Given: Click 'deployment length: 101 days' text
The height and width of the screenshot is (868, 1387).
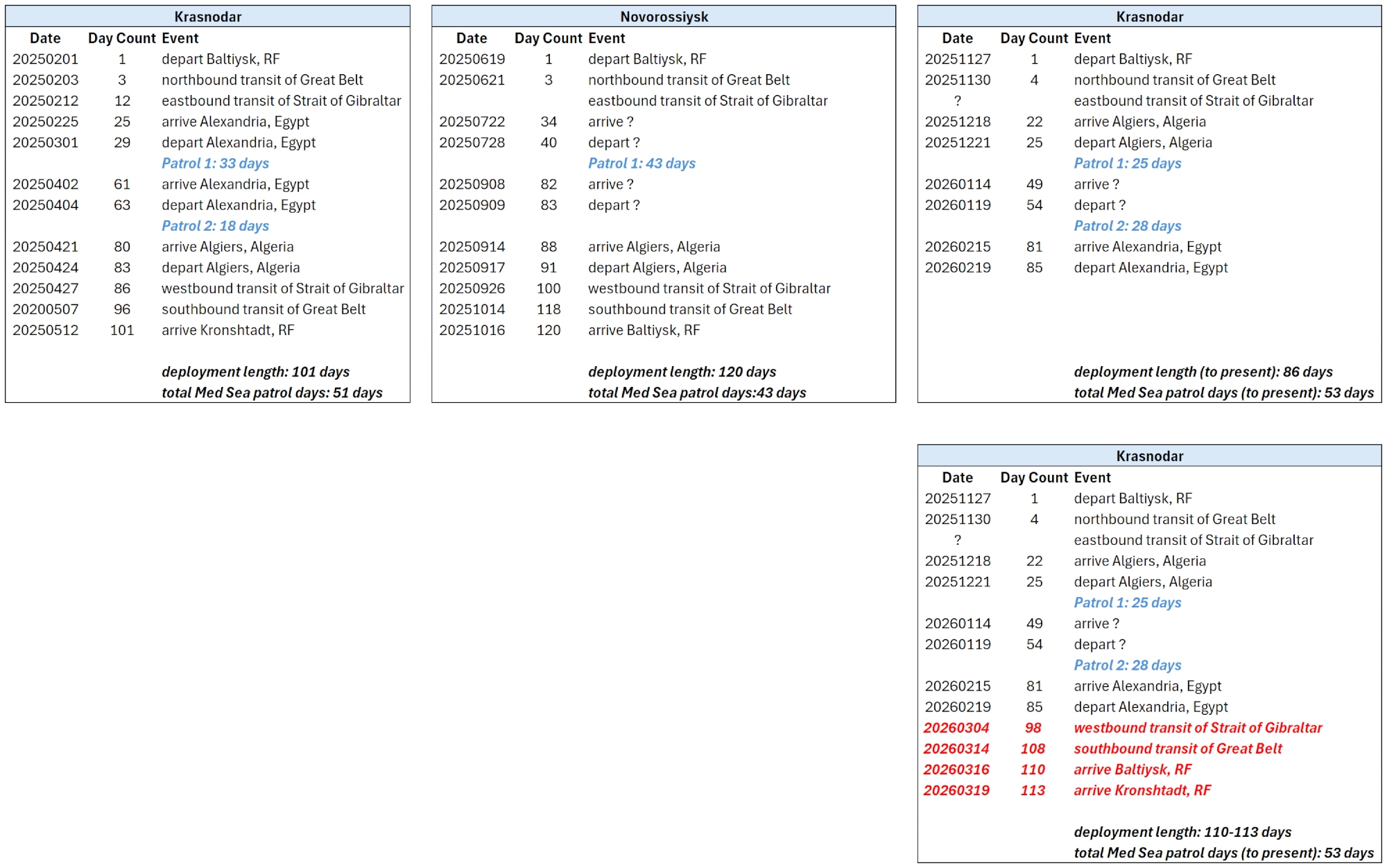Looking at the screenshot, I should (x=255, y=372).
